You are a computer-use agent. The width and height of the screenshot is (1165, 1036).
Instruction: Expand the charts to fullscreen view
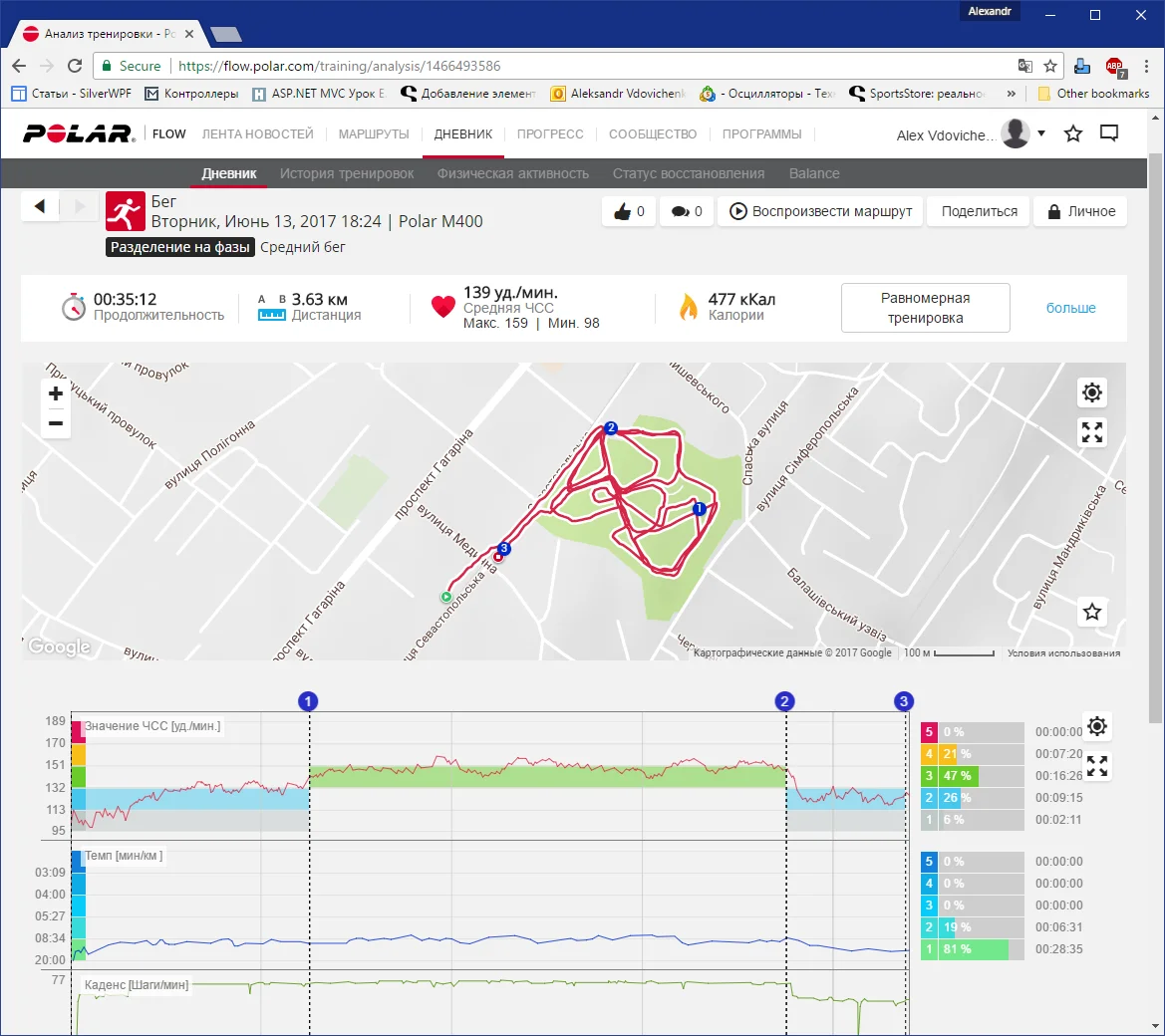click(x=1097, y=766)
